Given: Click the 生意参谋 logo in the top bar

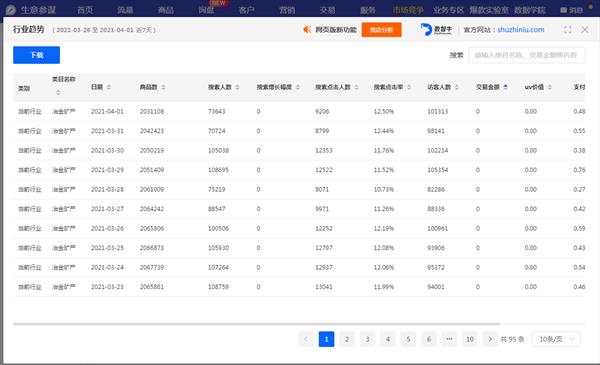Looking at the screenshot, I should 31,10.
